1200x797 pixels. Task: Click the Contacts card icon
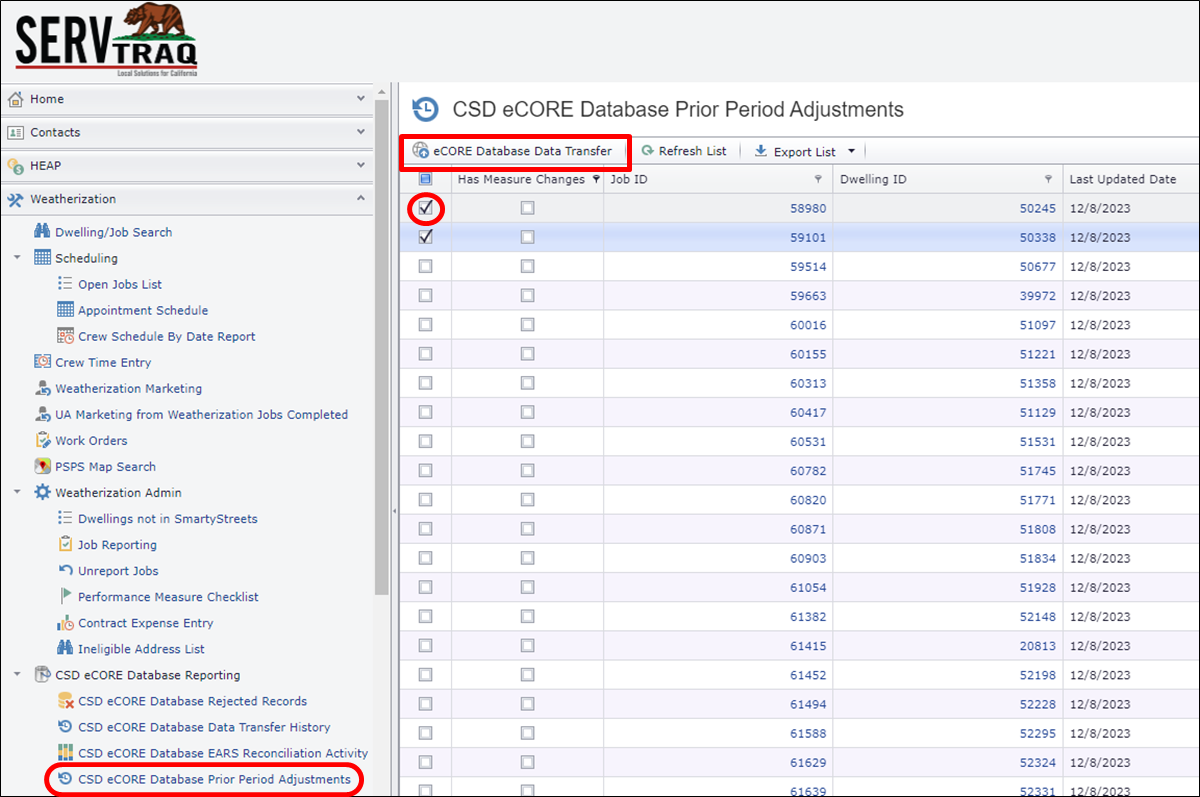15,132
